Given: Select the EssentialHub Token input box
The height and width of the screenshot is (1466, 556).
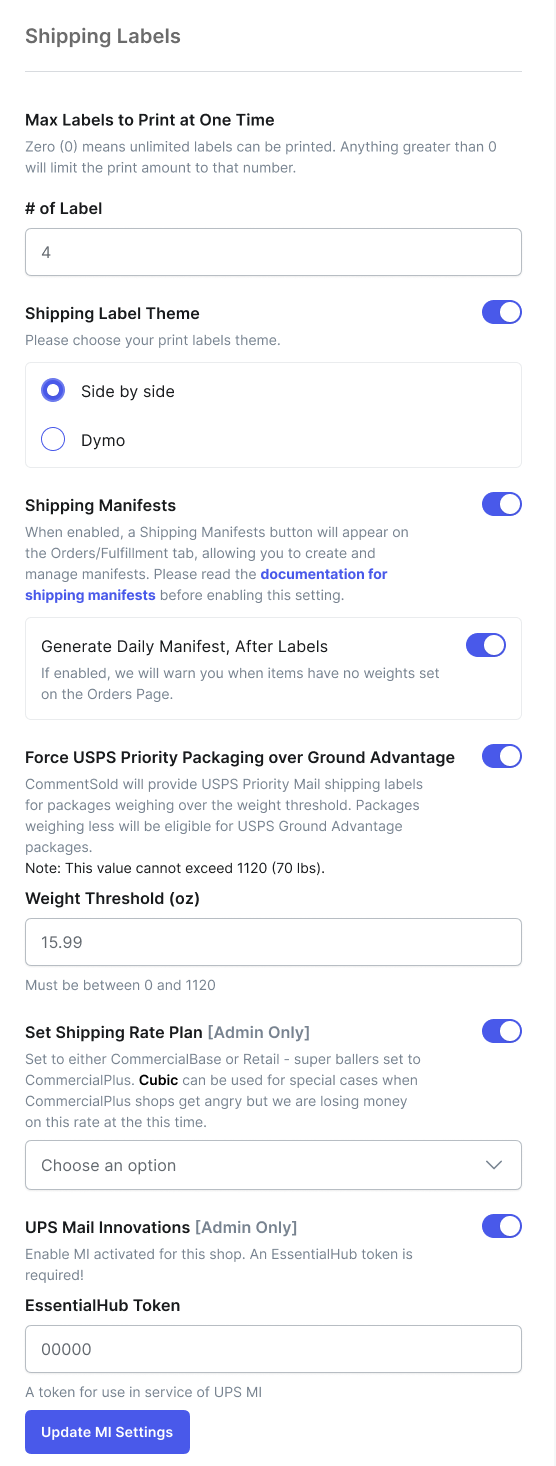Looking at the screenshot, I should [x=273, y=1349].
